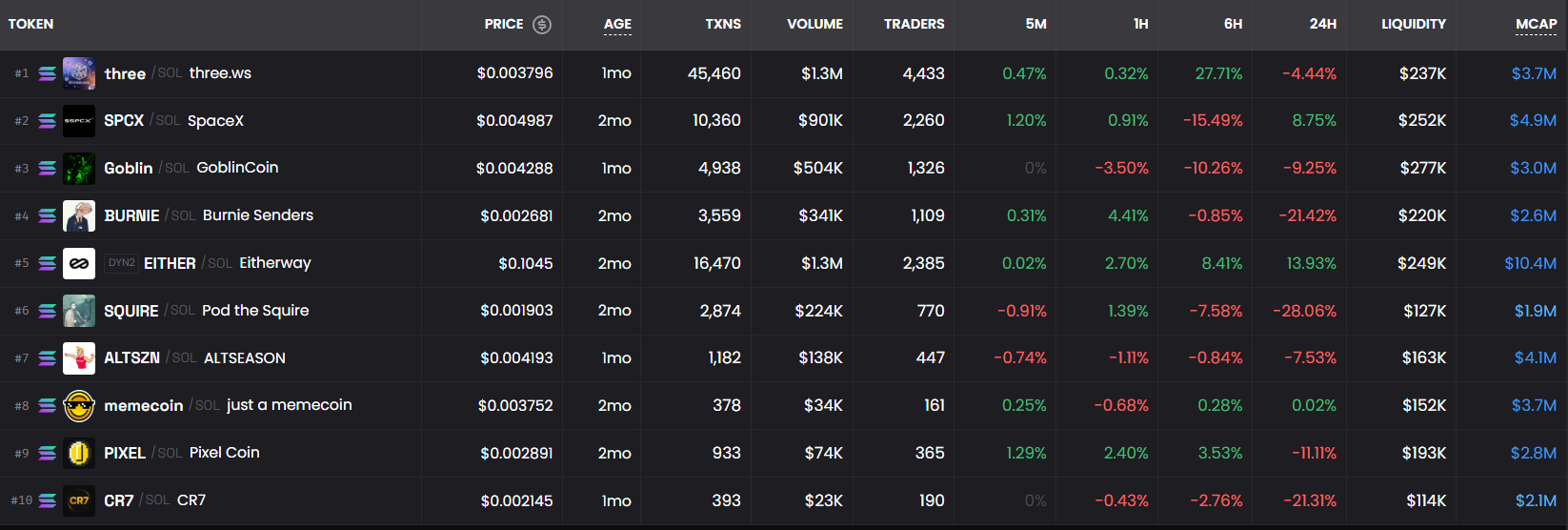Sort by the 5M change column

(1035, 24)
